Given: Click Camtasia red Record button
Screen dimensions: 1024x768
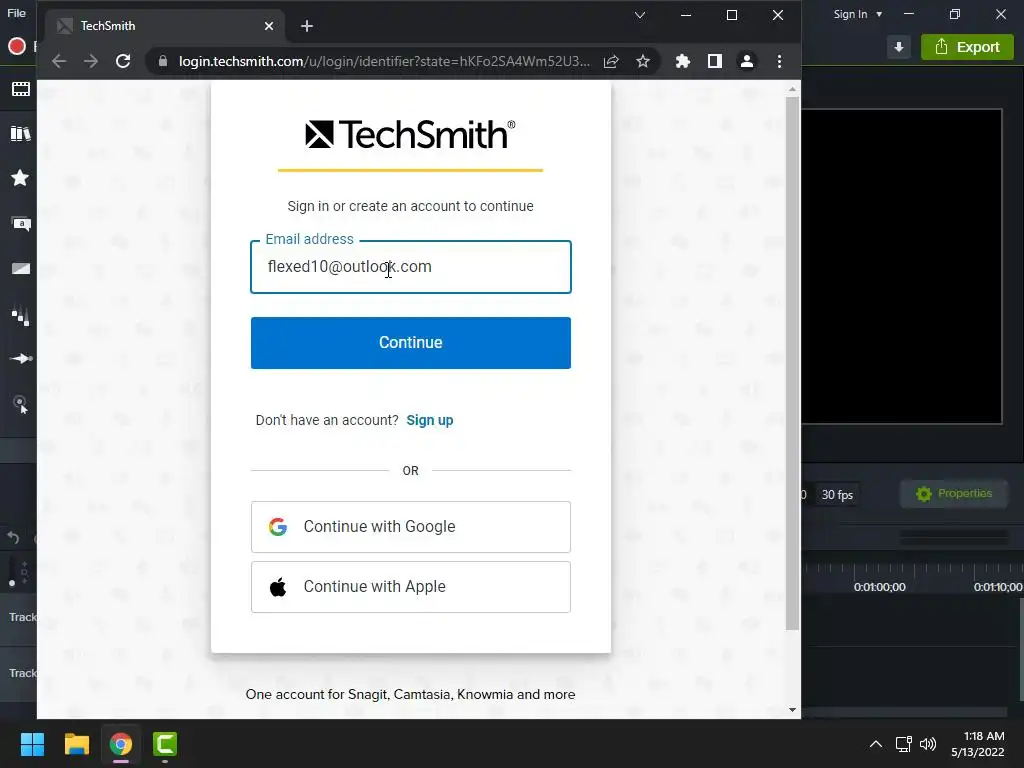Looking at the screenshot, I should pyautogui.click(x=17, y=46).
